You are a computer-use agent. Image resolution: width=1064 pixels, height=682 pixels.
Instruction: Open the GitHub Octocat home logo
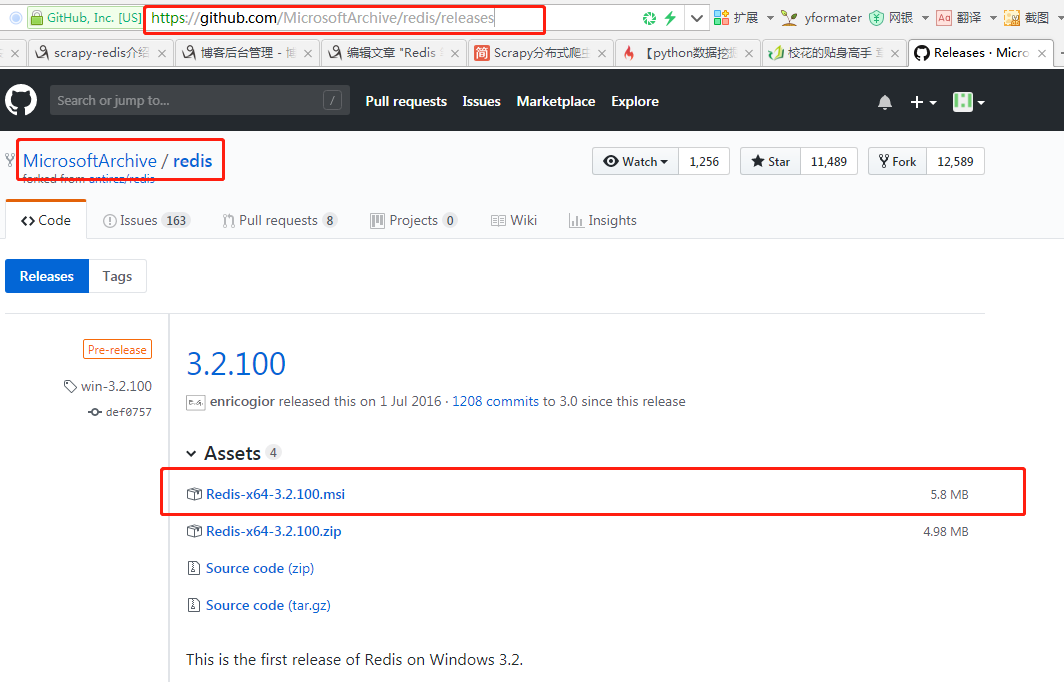(20, 100)
